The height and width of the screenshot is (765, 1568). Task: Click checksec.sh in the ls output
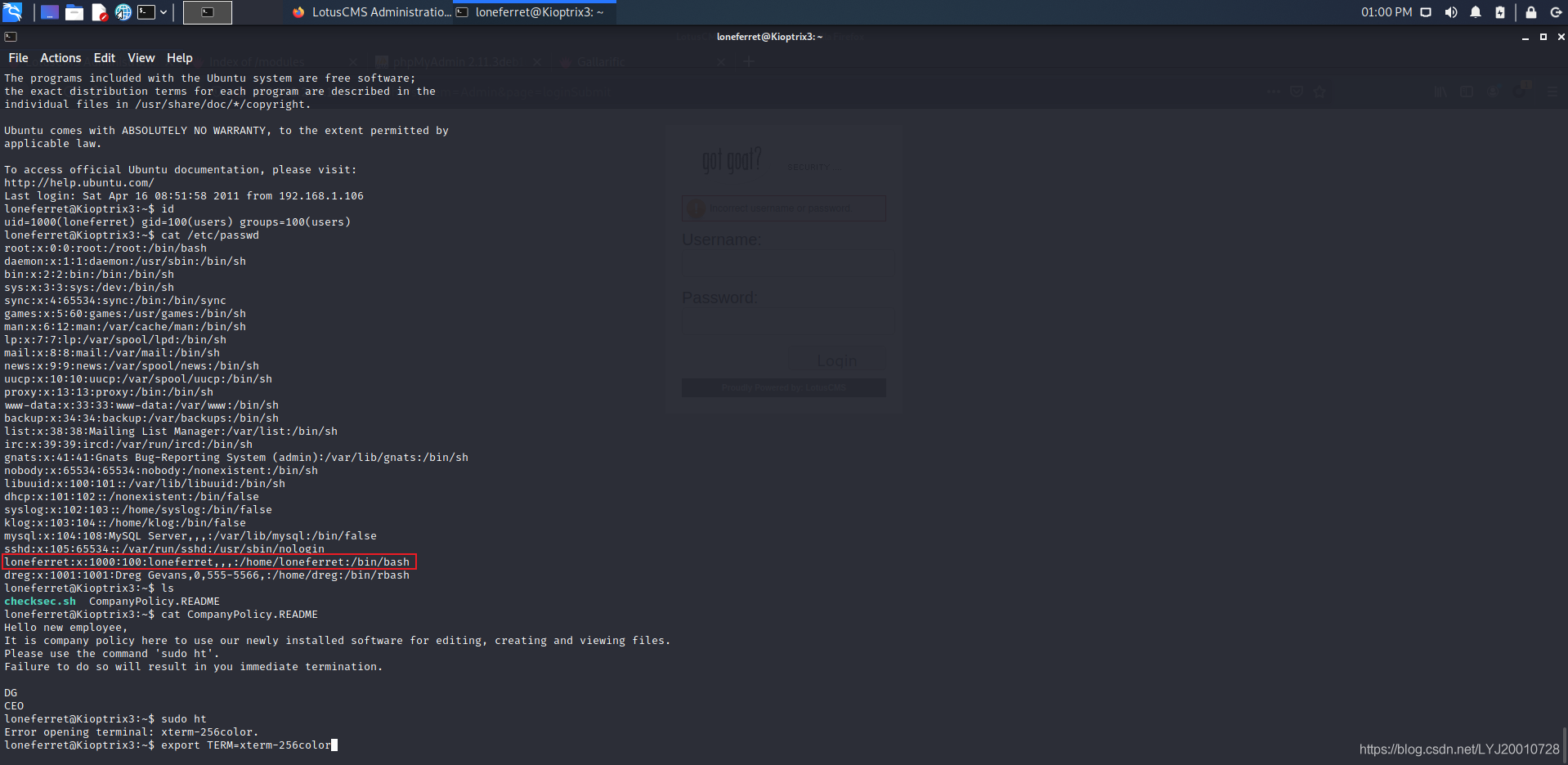point(40,602)
